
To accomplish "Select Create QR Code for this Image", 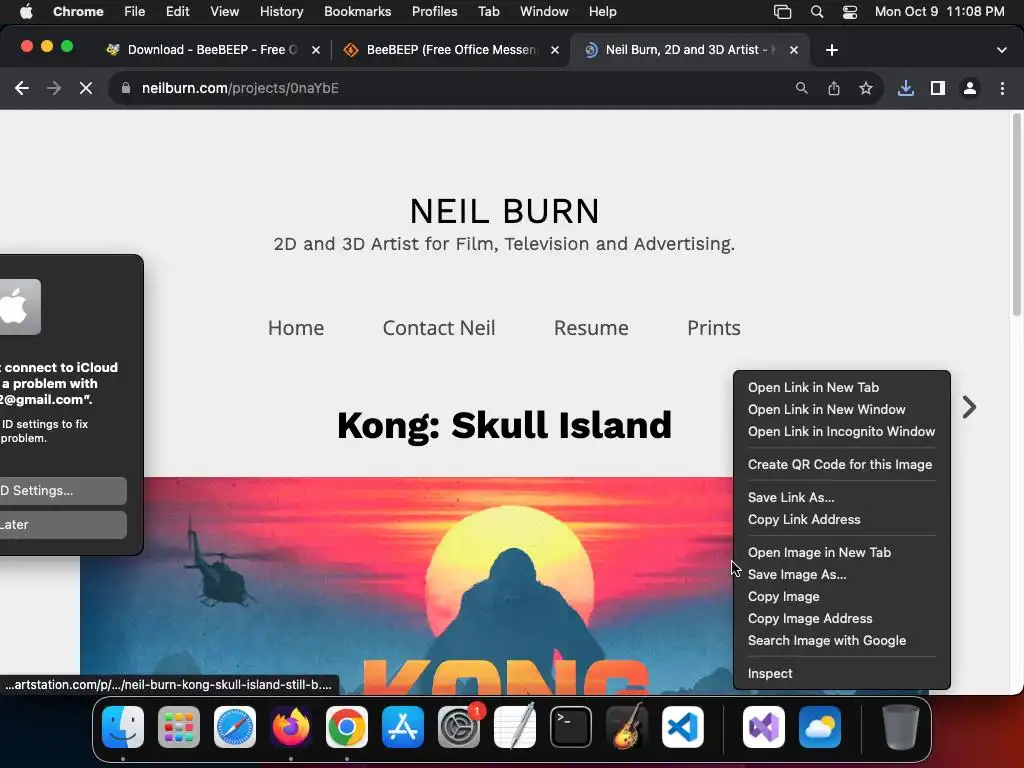I will point(842,464).
